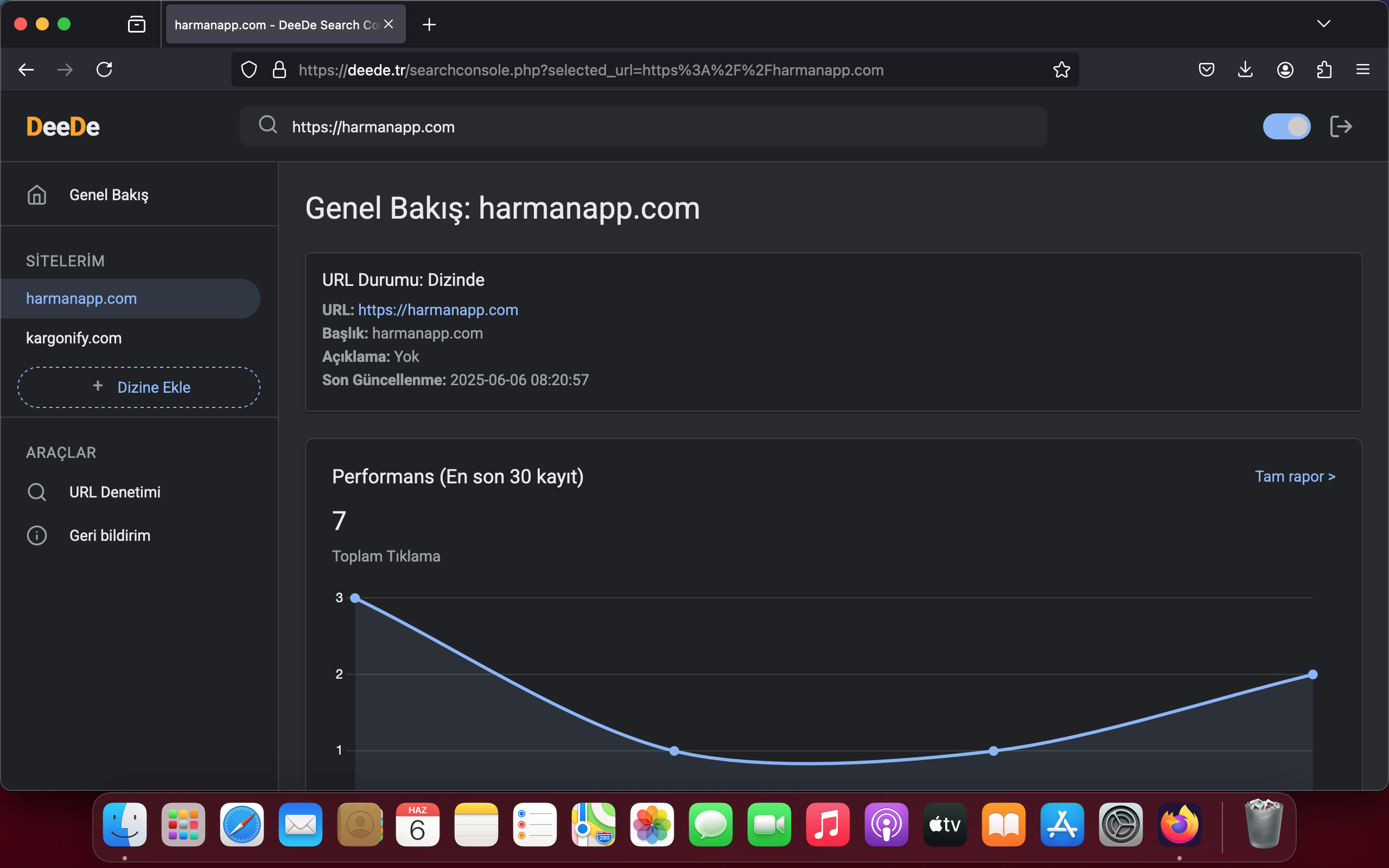Image resolution: width=1389 pixels, height=868 pixels.
Task: Click the DeeDe logout icon
Action: [x=1340, y=126]
